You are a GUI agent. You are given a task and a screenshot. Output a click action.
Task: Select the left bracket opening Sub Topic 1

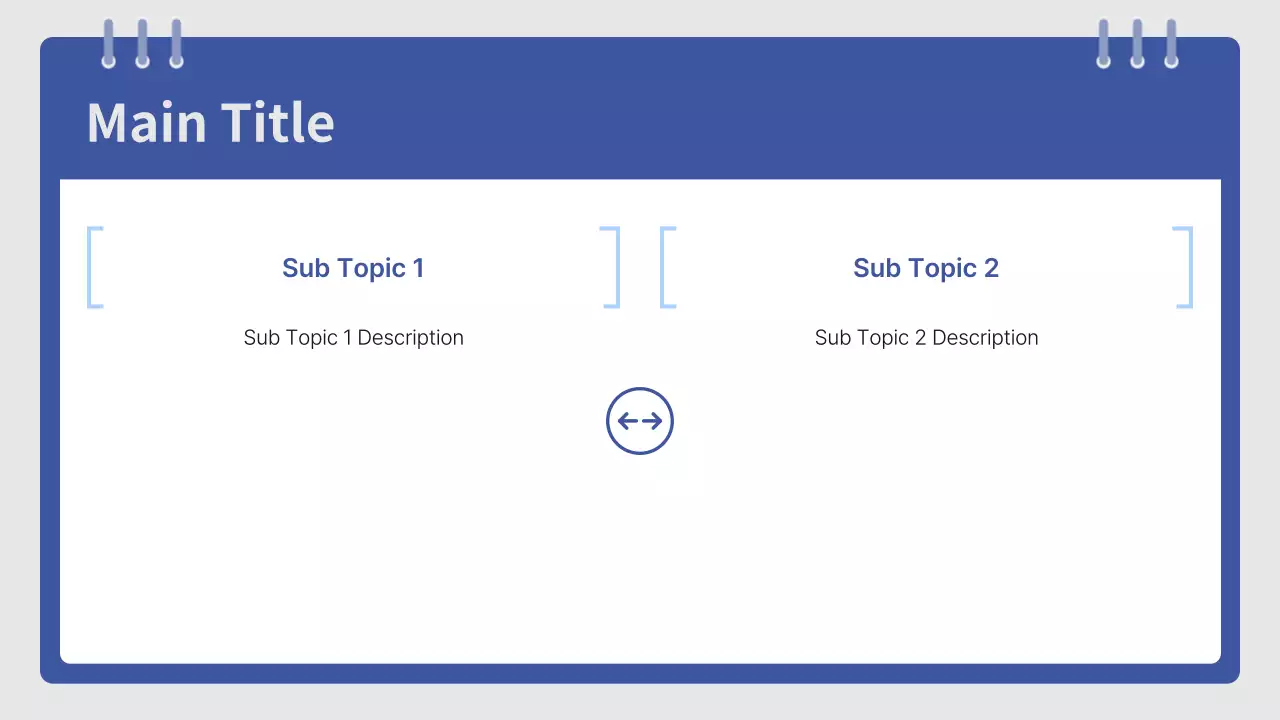click(90, 267)
